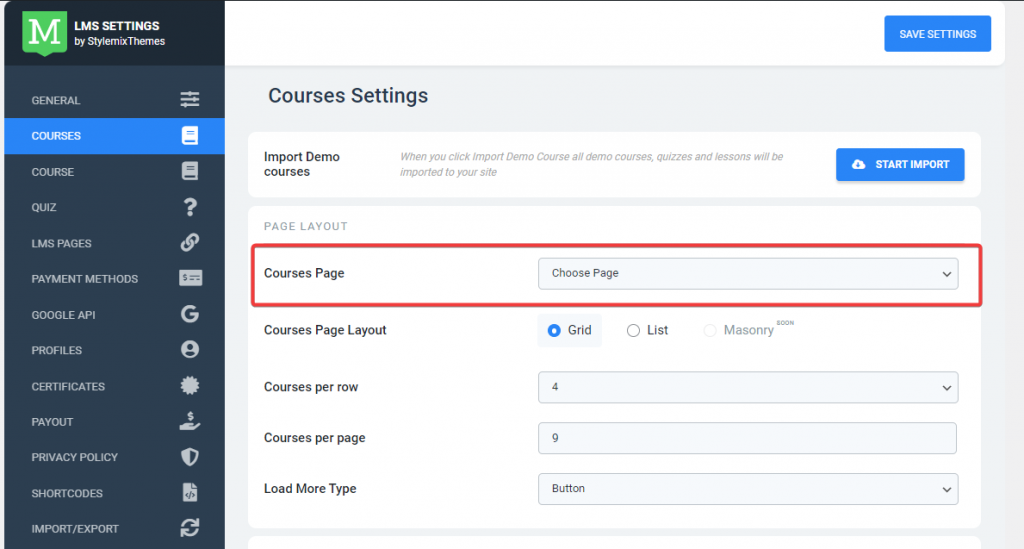Click the Payout hand with dollar icon

tap(190, 421)
